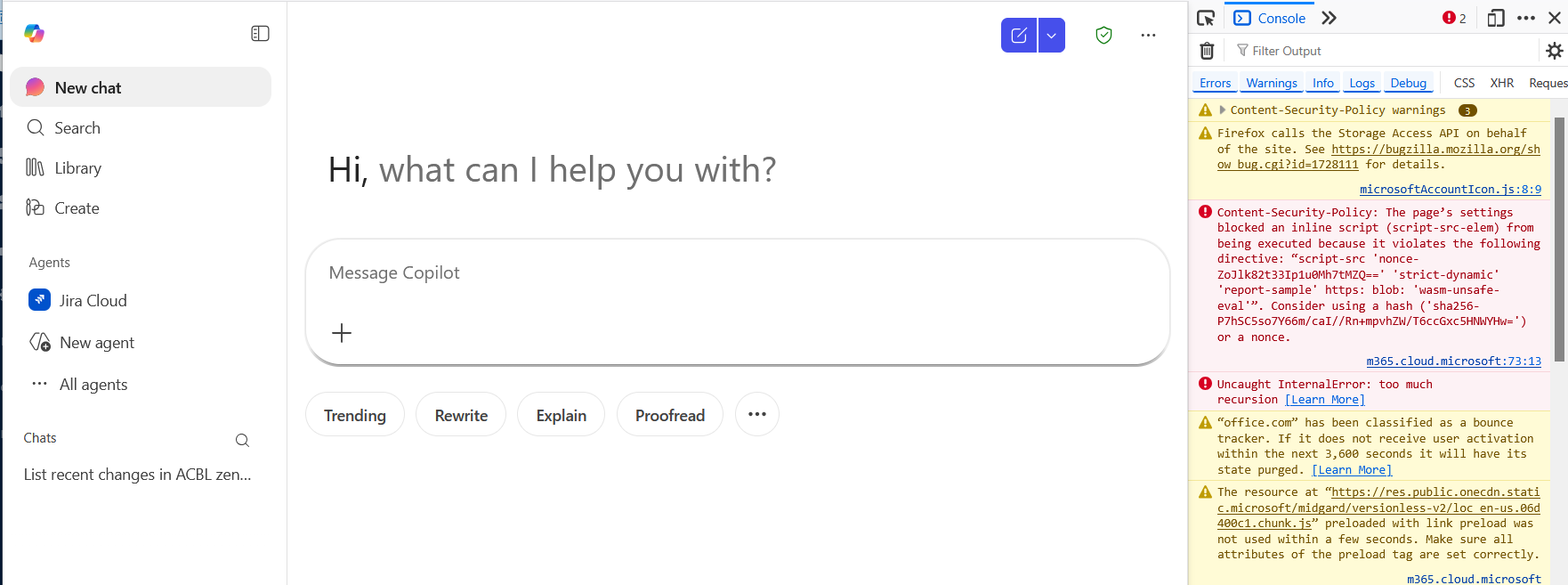Image resolution: width=1568 pixels, height=585 pixels.
Task: Open the microsoftAccountIcon.js:8:9 source link
Action: [1450, 189]
